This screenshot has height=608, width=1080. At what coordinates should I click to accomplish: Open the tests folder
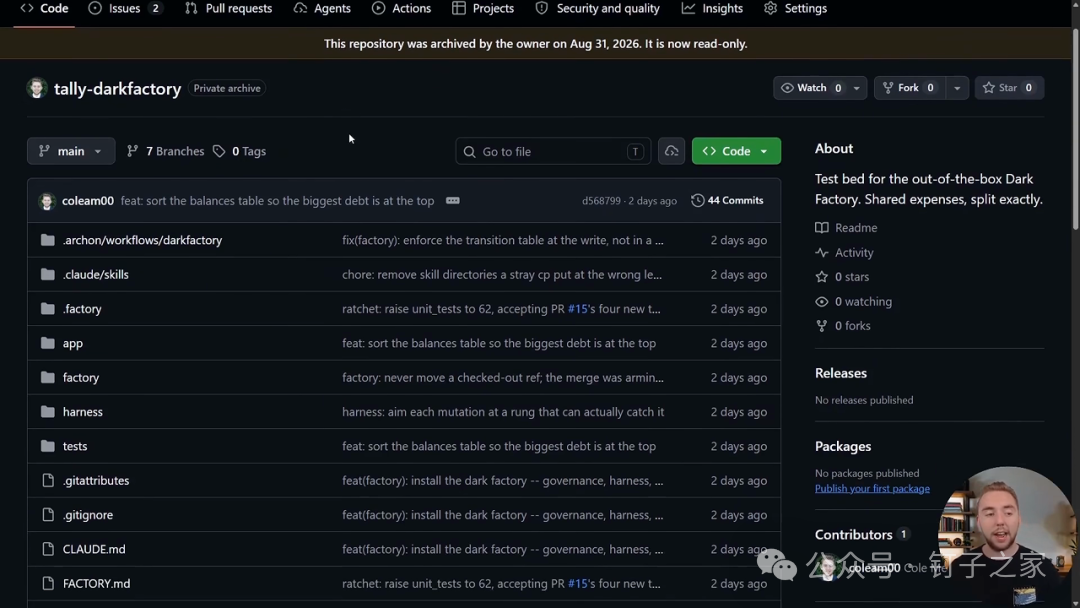[75, 446]
